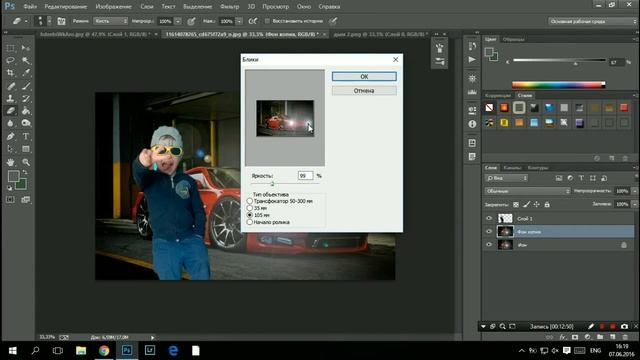Choose the 'Начало ролика' lens type
This screenshot has height=360, width=640.
pyautogui.click(x=249, y=222)
